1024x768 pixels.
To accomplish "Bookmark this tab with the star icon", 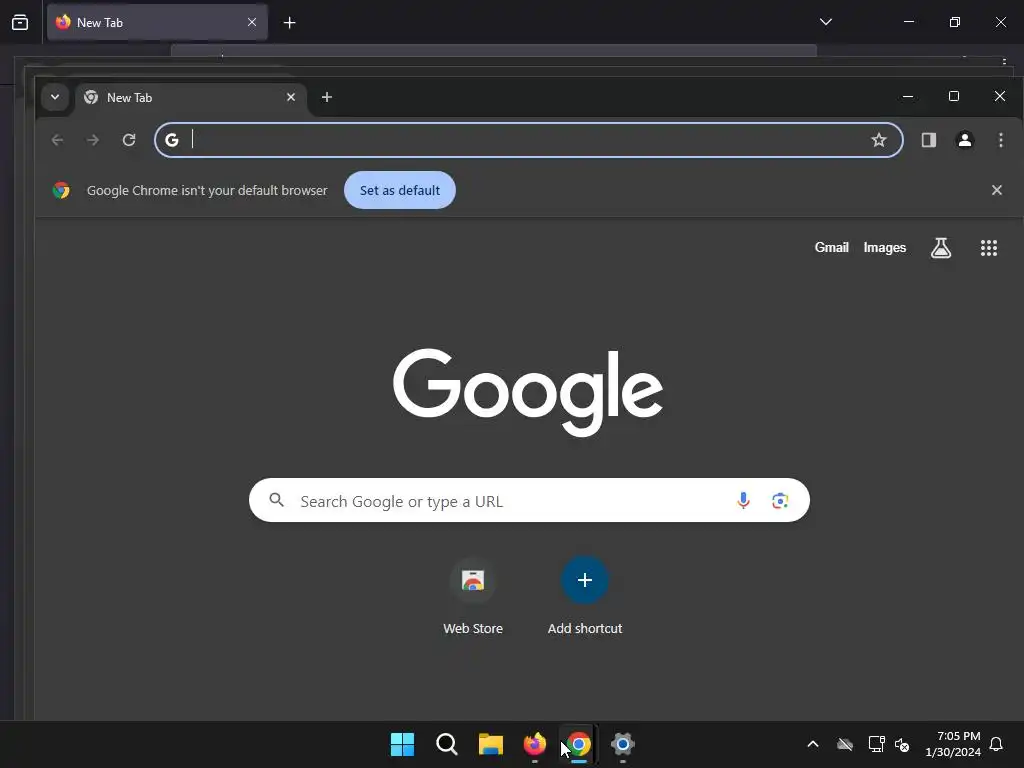I will coord(878,140).
